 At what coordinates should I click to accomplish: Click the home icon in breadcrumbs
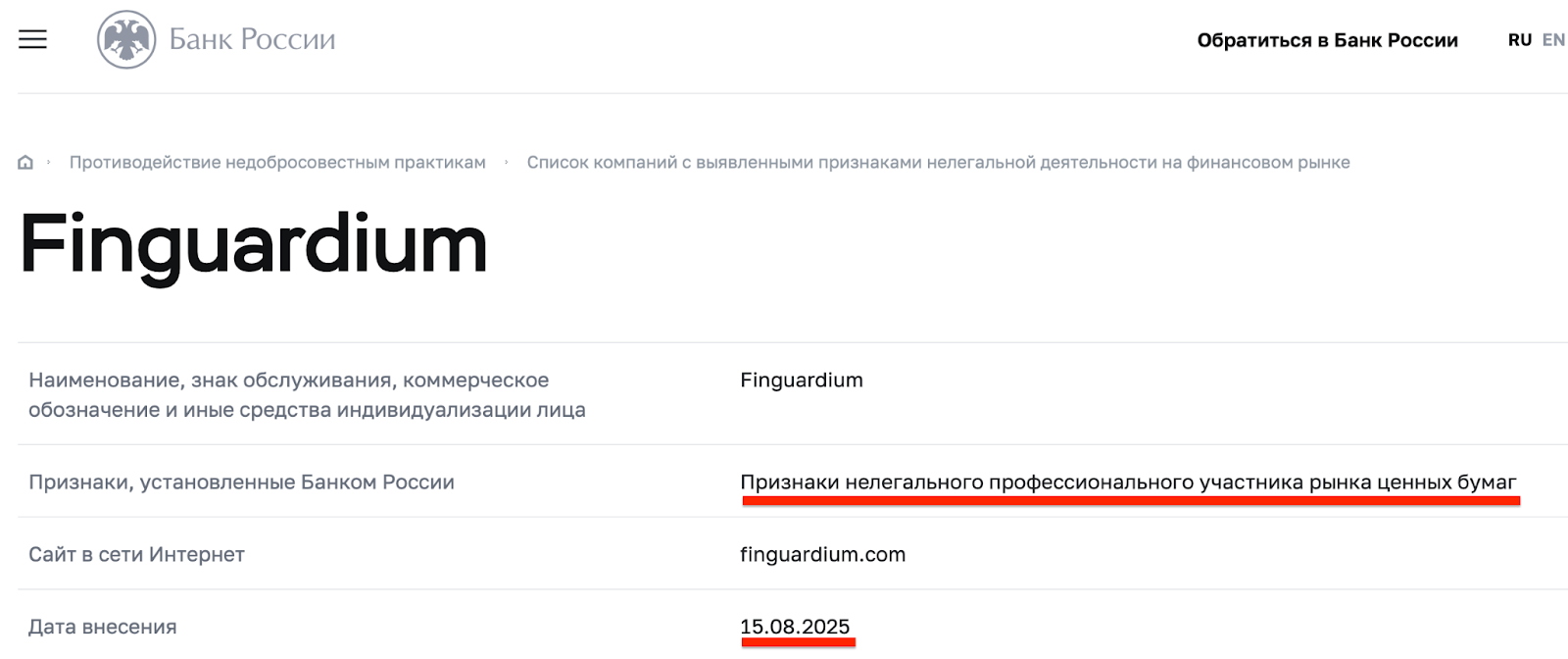point(25,163)
